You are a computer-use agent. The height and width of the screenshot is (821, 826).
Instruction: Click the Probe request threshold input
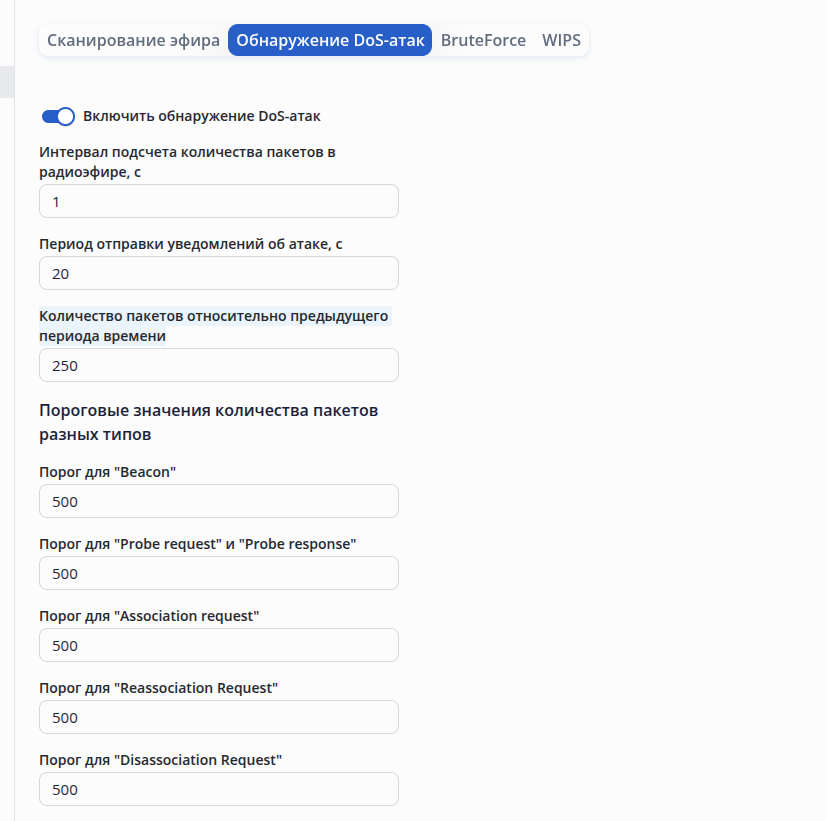click(218, 573)
